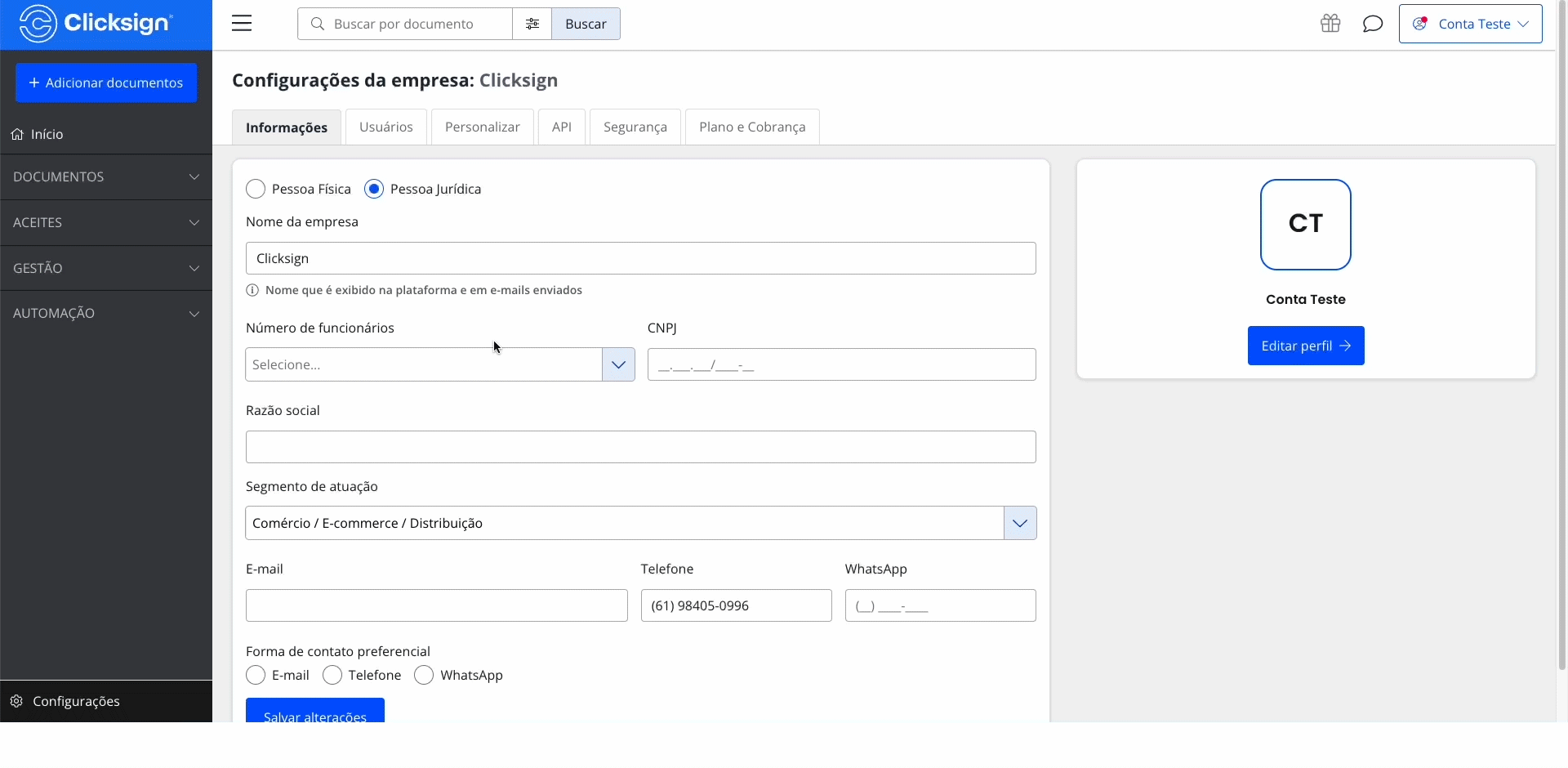Choose Telefone as preferred contact
1568x768 pixels.
pyautogui.click(x=332, y=675)
